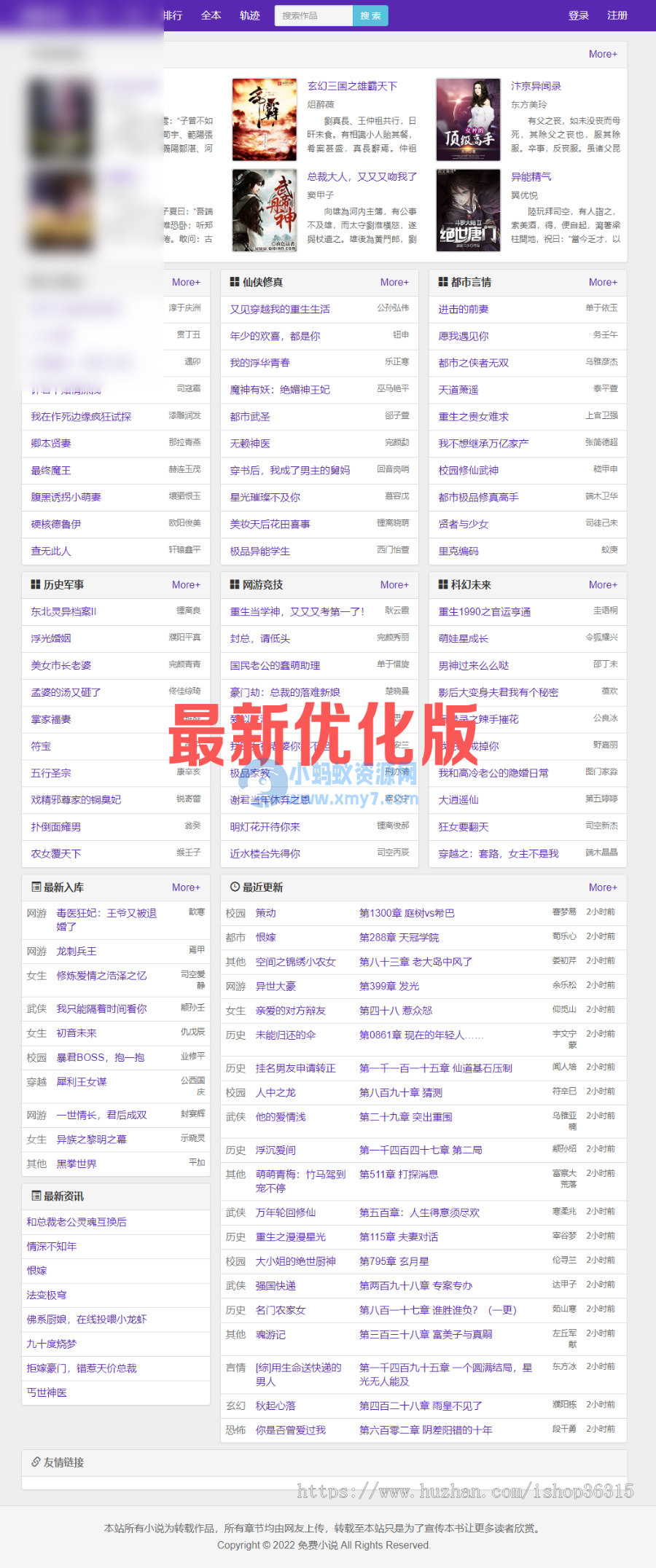Open chapter 第一千一百一十五章 仙道基石压制
Screen dimensions: 656x1568
point(436,1067)
